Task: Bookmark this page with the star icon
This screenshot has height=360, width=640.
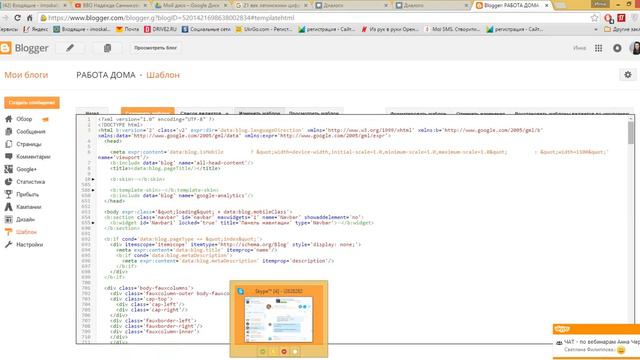Action: (594, 18)
